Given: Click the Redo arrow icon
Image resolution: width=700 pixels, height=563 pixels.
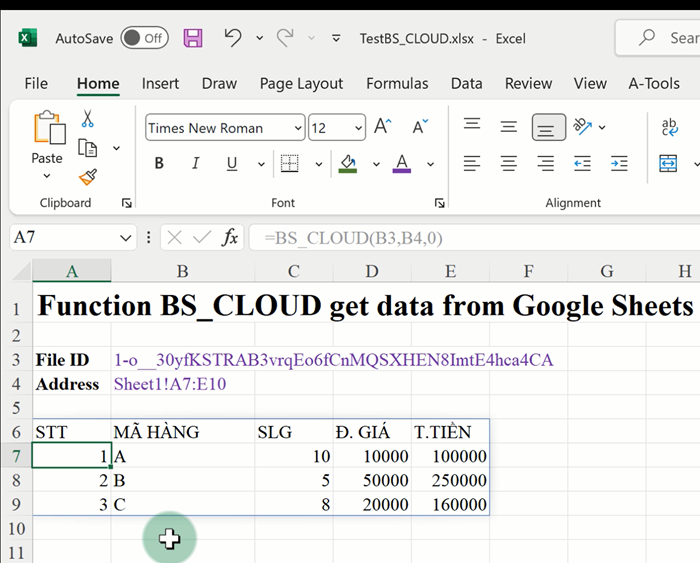Looking at the screenshot, I should pos(285,38).
